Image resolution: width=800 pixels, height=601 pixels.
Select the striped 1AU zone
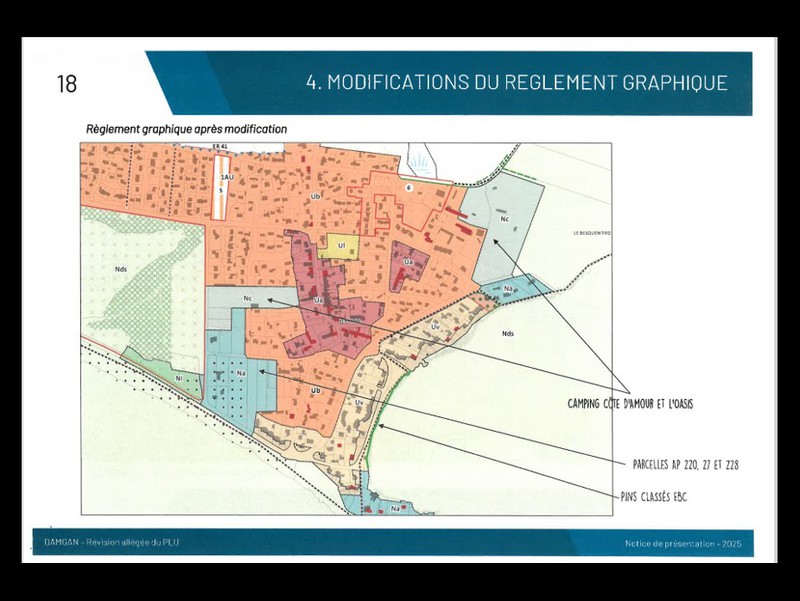click(x=221, y=187)
